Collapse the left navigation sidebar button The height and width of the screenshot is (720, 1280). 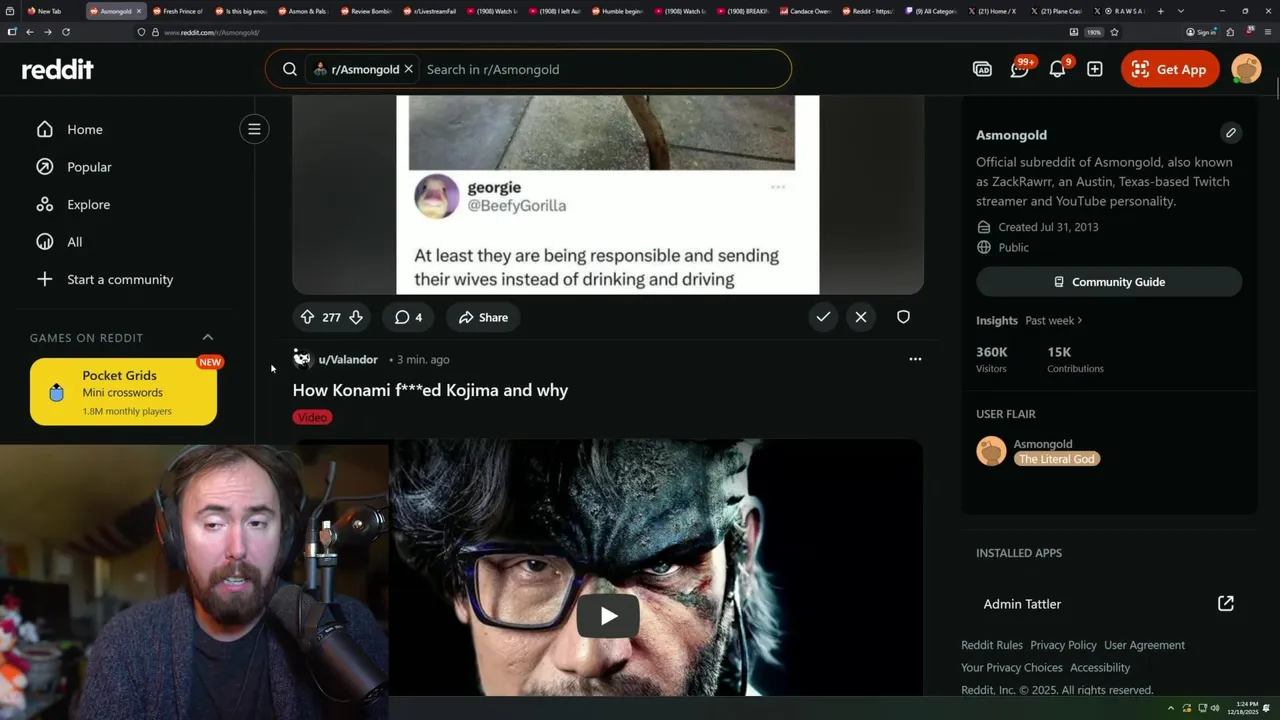click(254, 129)
